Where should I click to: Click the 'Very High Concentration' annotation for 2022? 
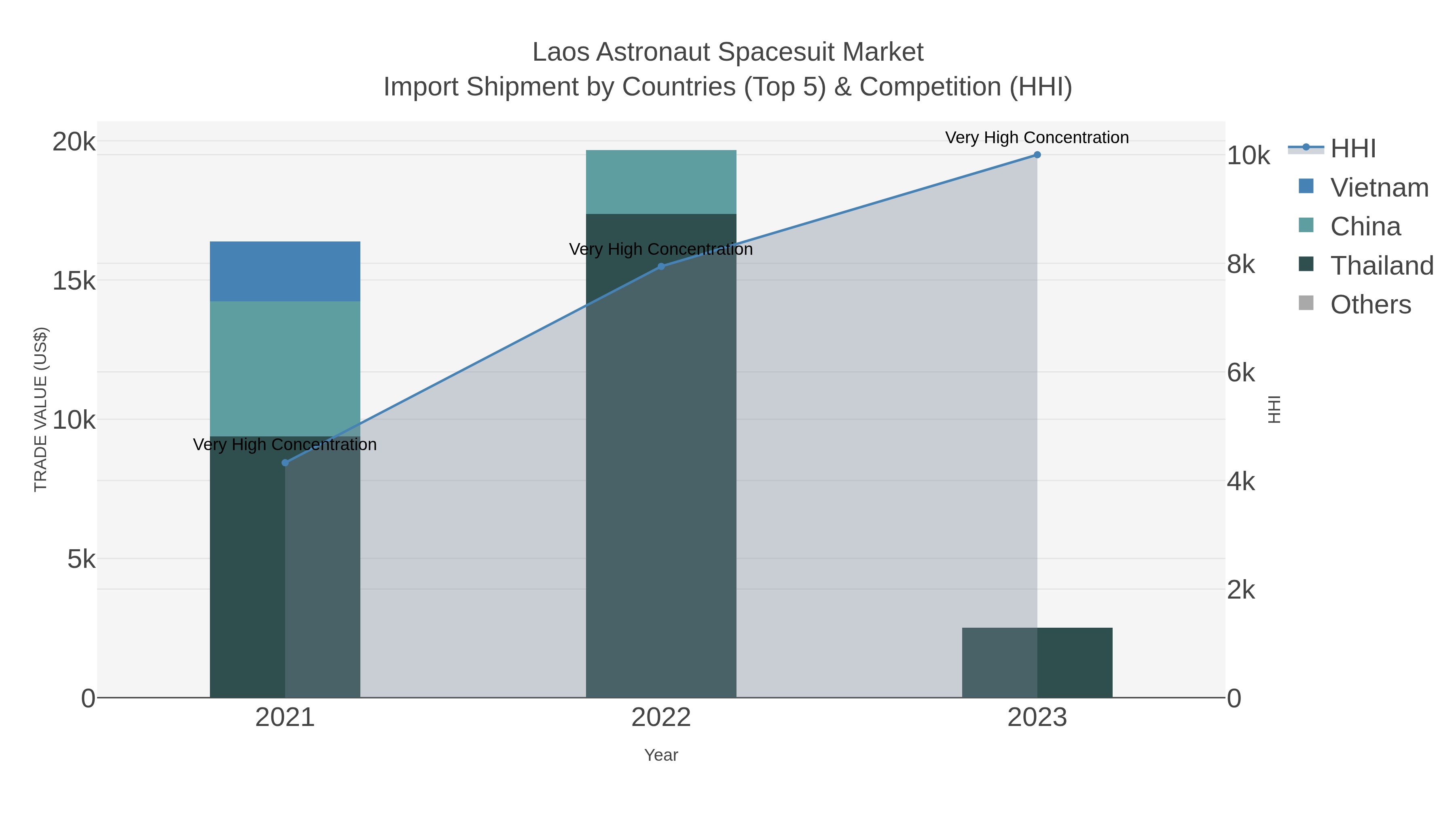[661, 249]
